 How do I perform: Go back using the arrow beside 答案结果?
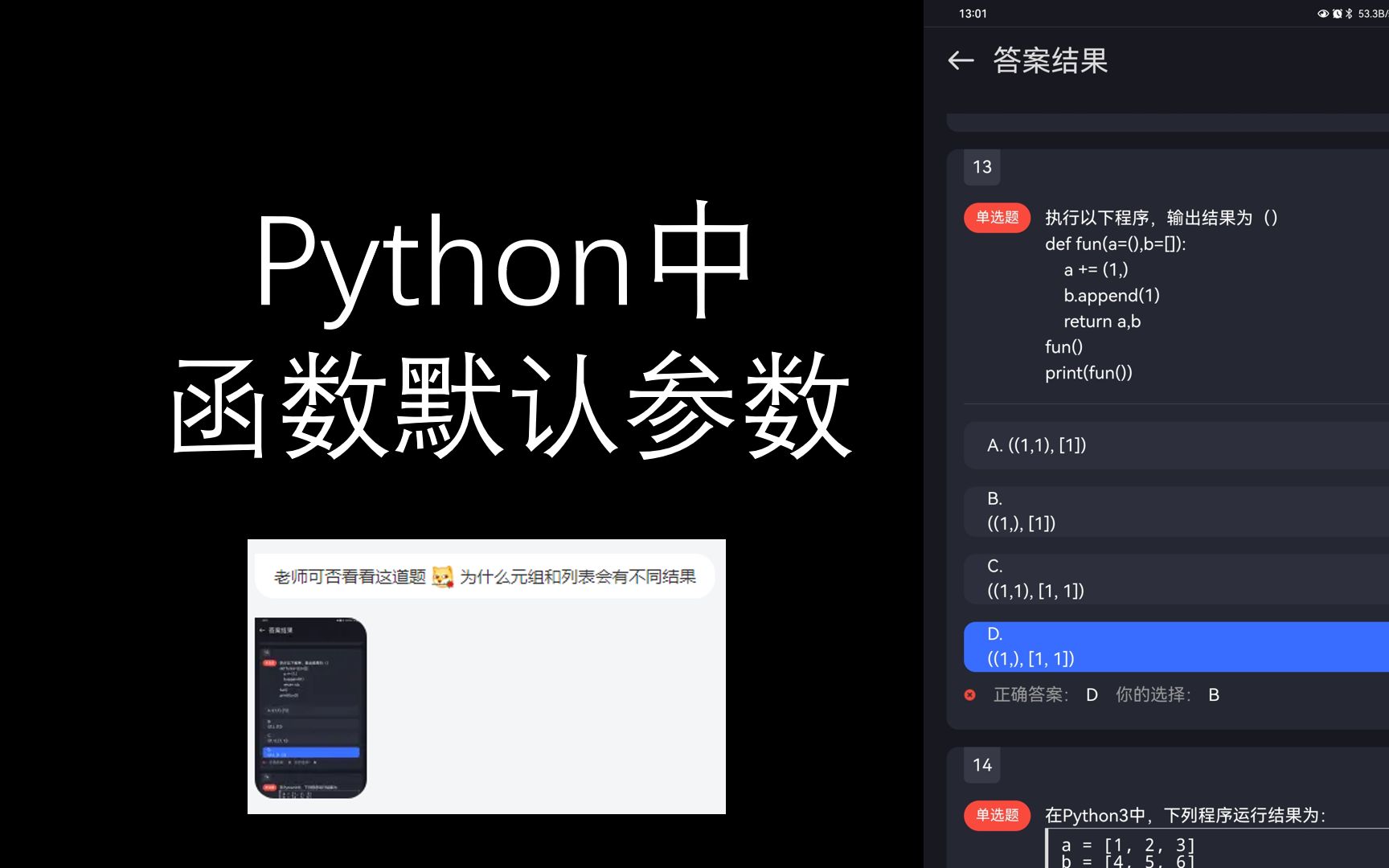click(961, 60)
